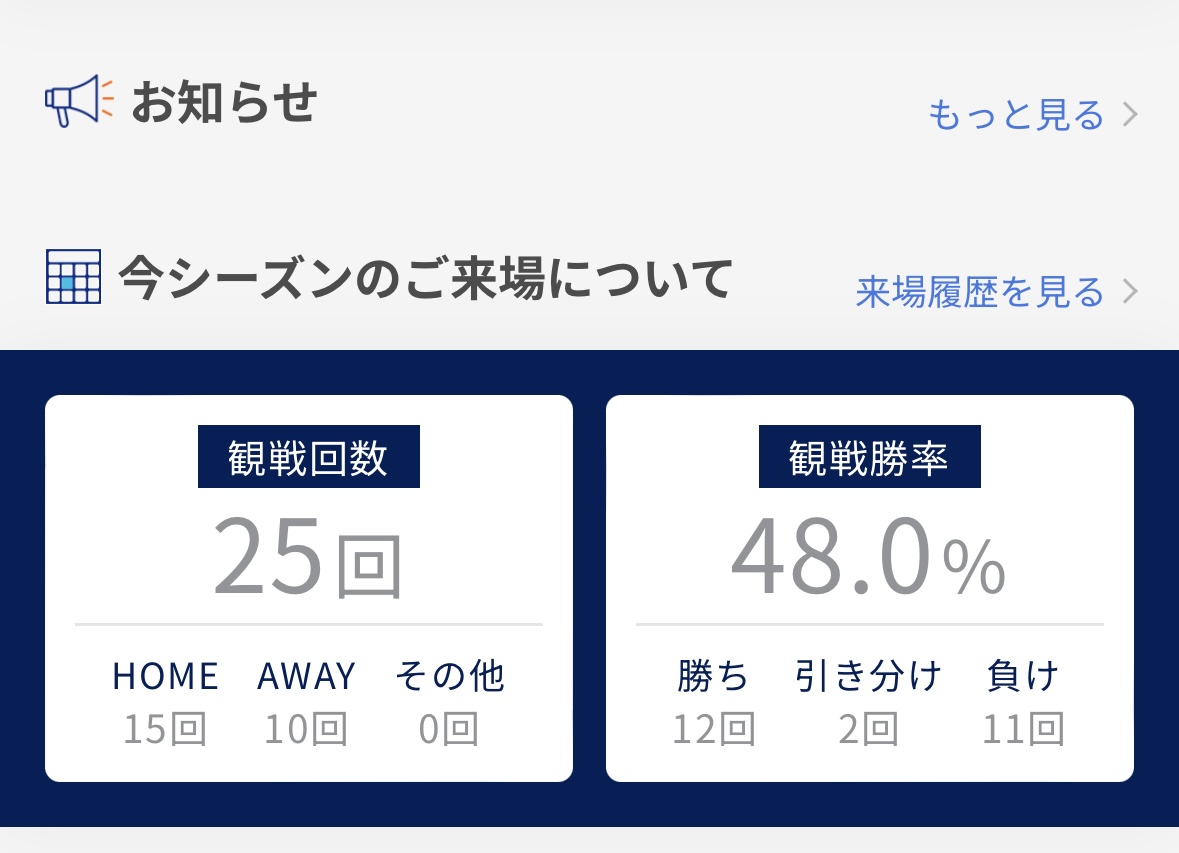Expand chevron beside 来場履歴を見る

1130,291
